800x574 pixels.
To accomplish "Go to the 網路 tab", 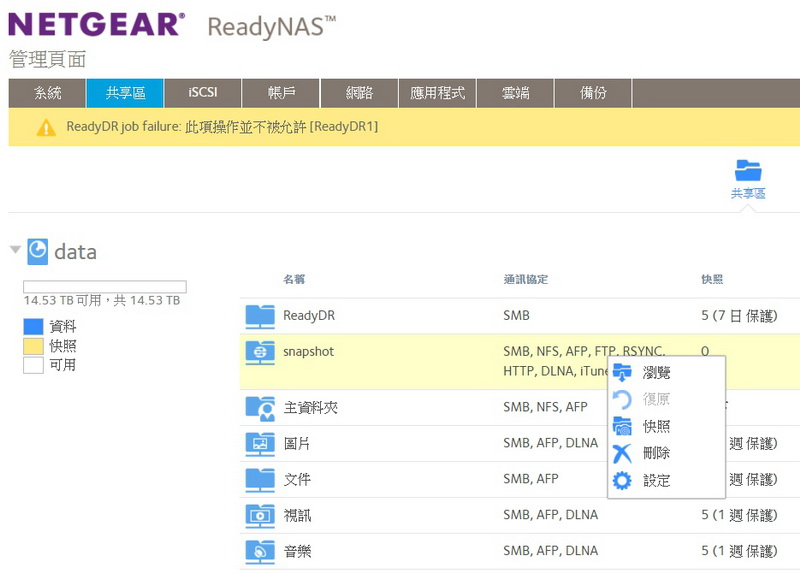I will pos(359,93).
